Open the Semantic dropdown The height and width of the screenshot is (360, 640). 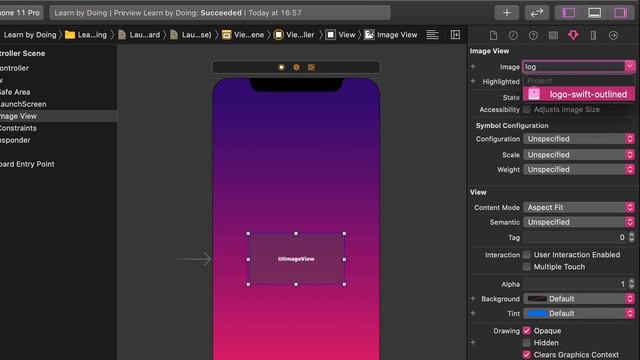pos(579,222)
